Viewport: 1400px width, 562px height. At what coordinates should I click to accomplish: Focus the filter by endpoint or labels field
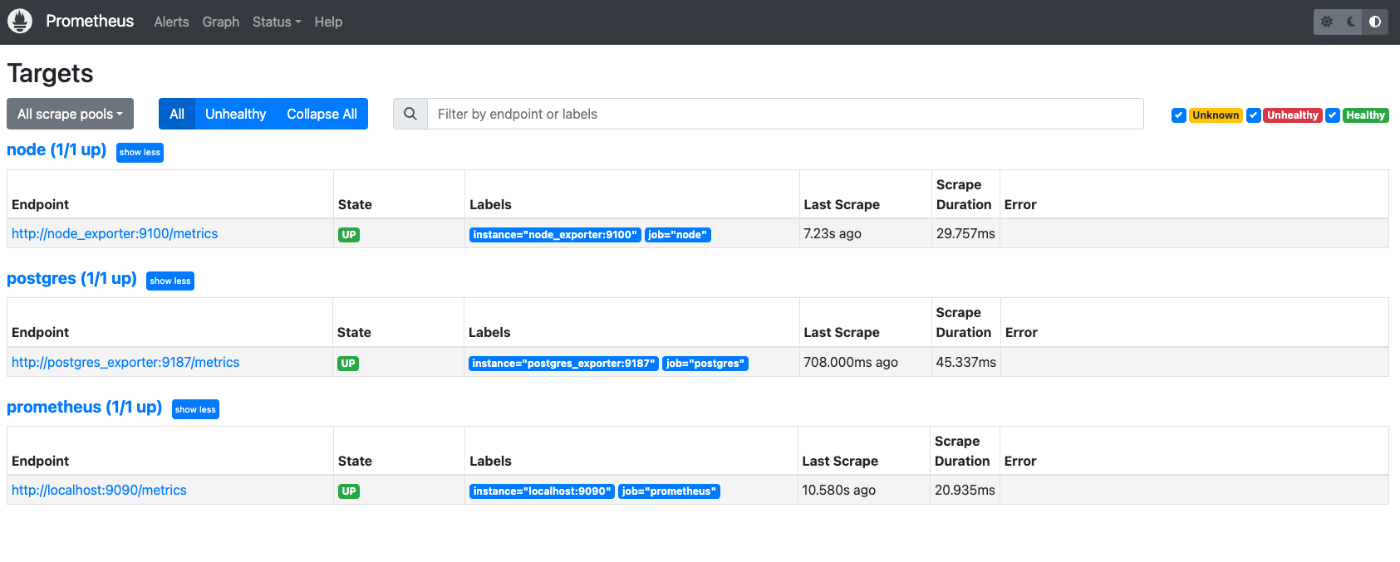tap(785, 114)
